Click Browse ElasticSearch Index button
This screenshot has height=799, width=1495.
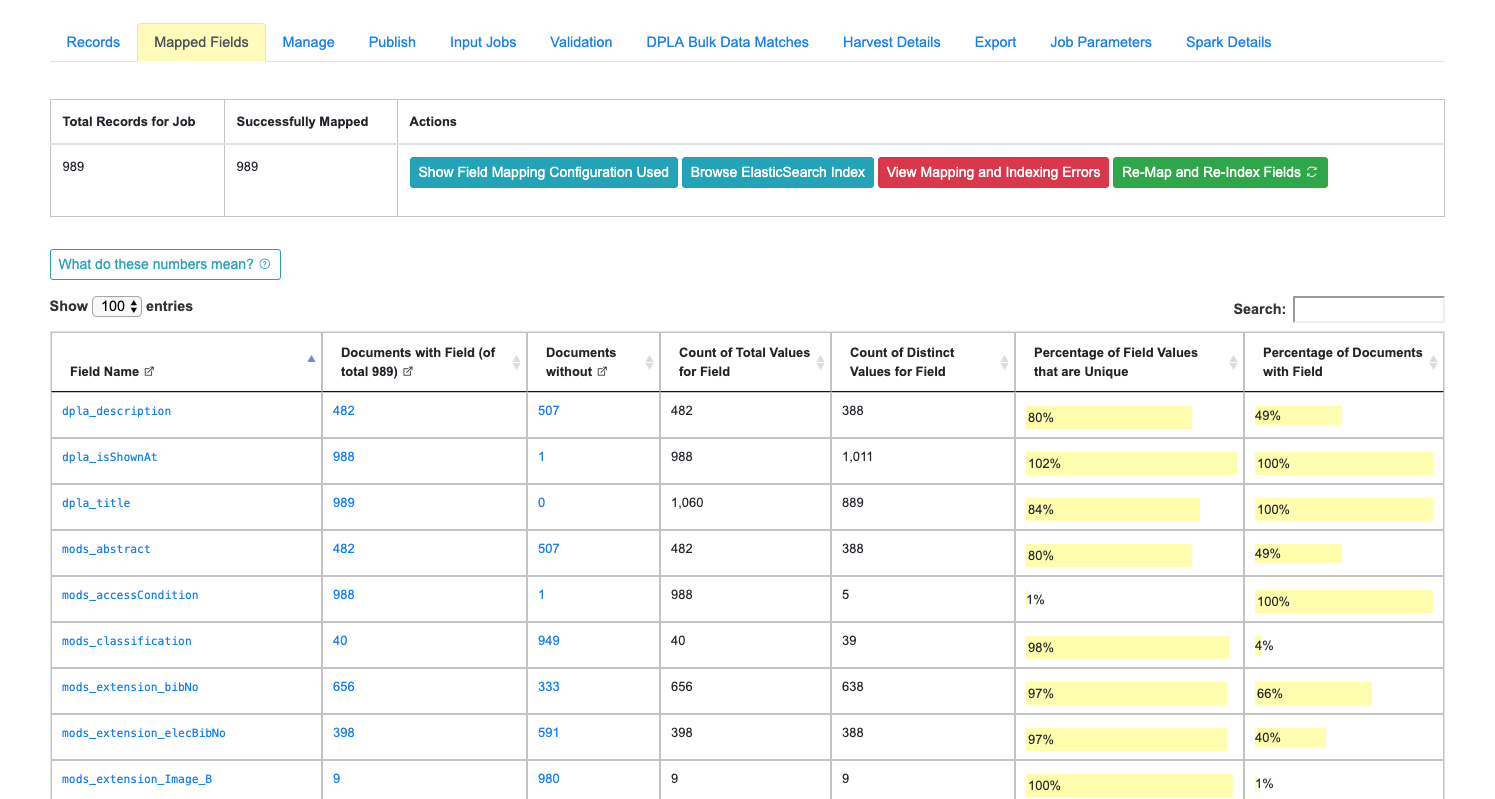[x=777, y=172]
